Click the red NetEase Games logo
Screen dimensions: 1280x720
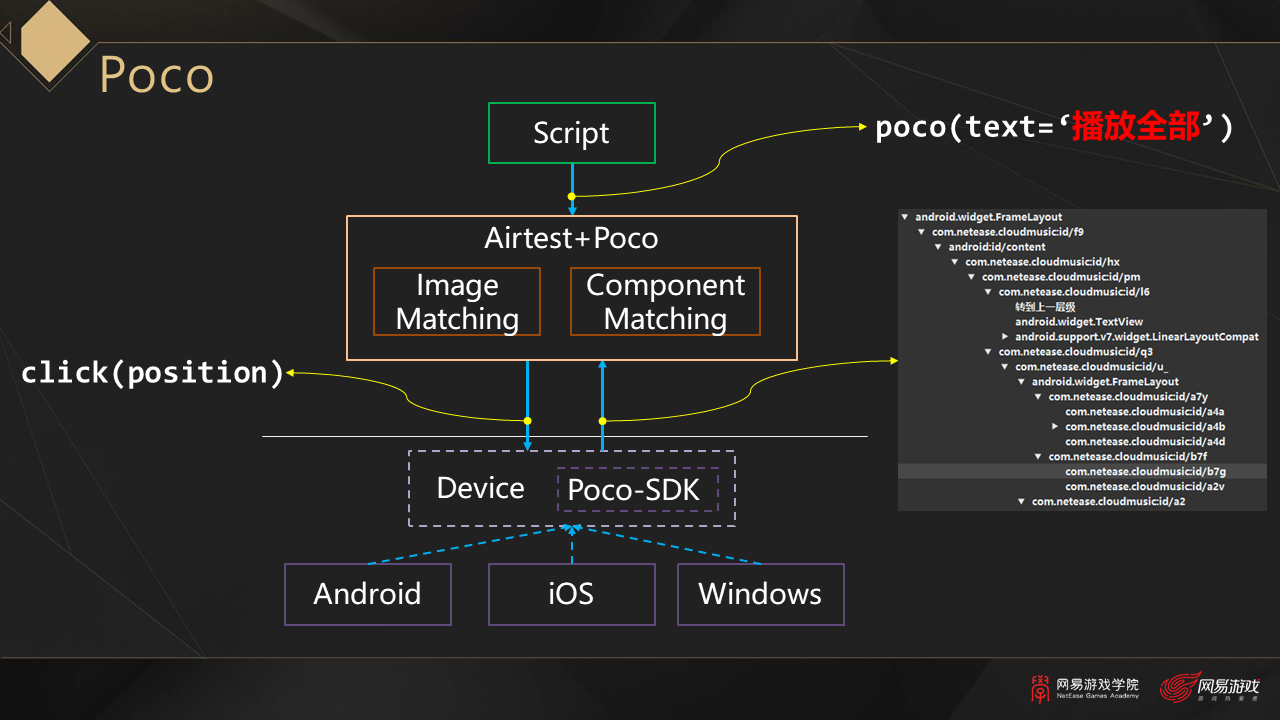(1210, 688)
